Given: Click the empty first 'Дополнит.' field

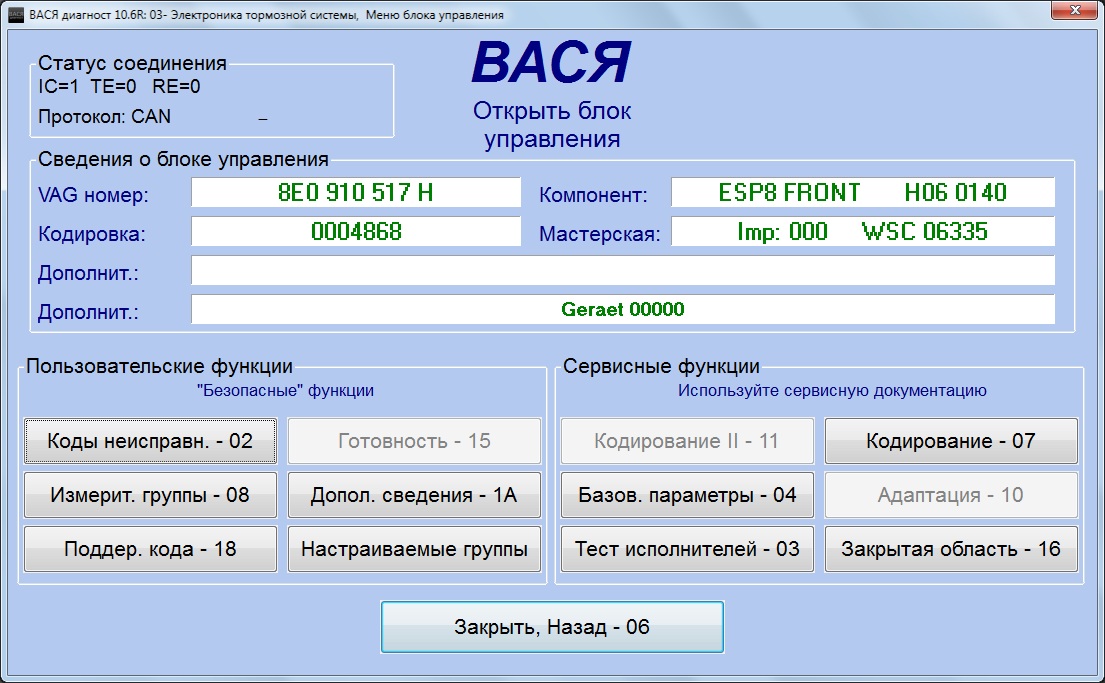Looking at the screenshot, I should [x=623, y=271].
